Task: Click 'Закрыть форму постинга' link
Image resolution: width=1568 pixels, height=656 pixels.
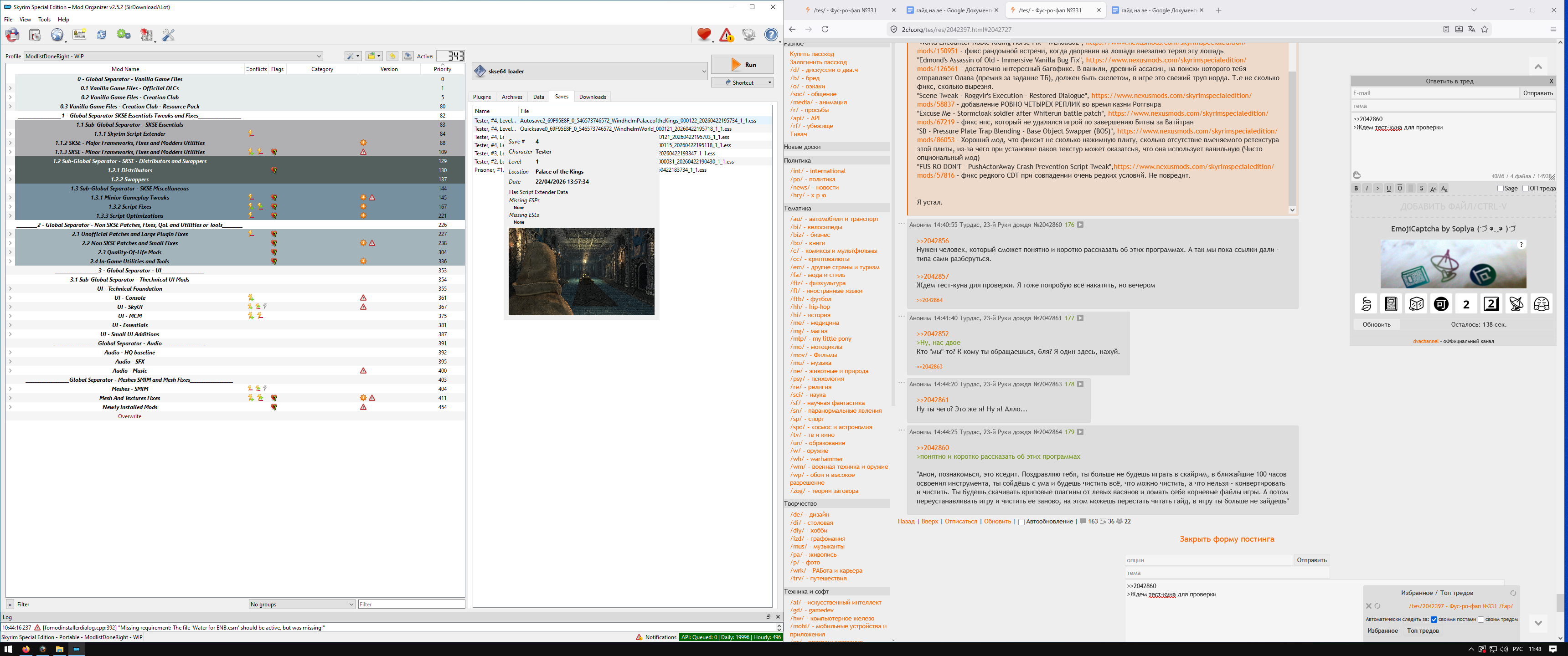Action: pos(1227,539)
